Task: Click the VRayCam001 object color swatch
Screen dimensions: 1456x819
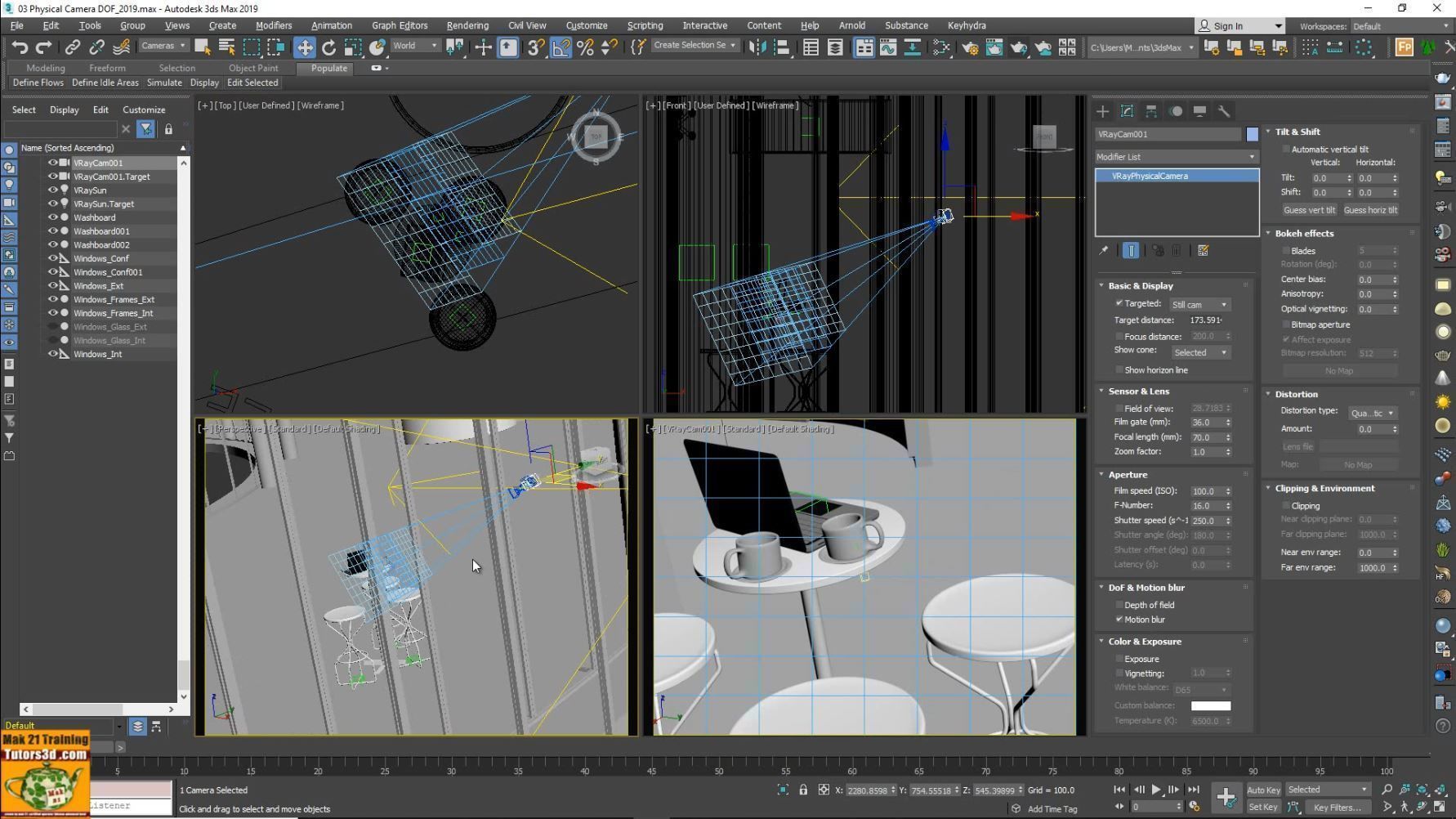Action: pos(1252,134)
